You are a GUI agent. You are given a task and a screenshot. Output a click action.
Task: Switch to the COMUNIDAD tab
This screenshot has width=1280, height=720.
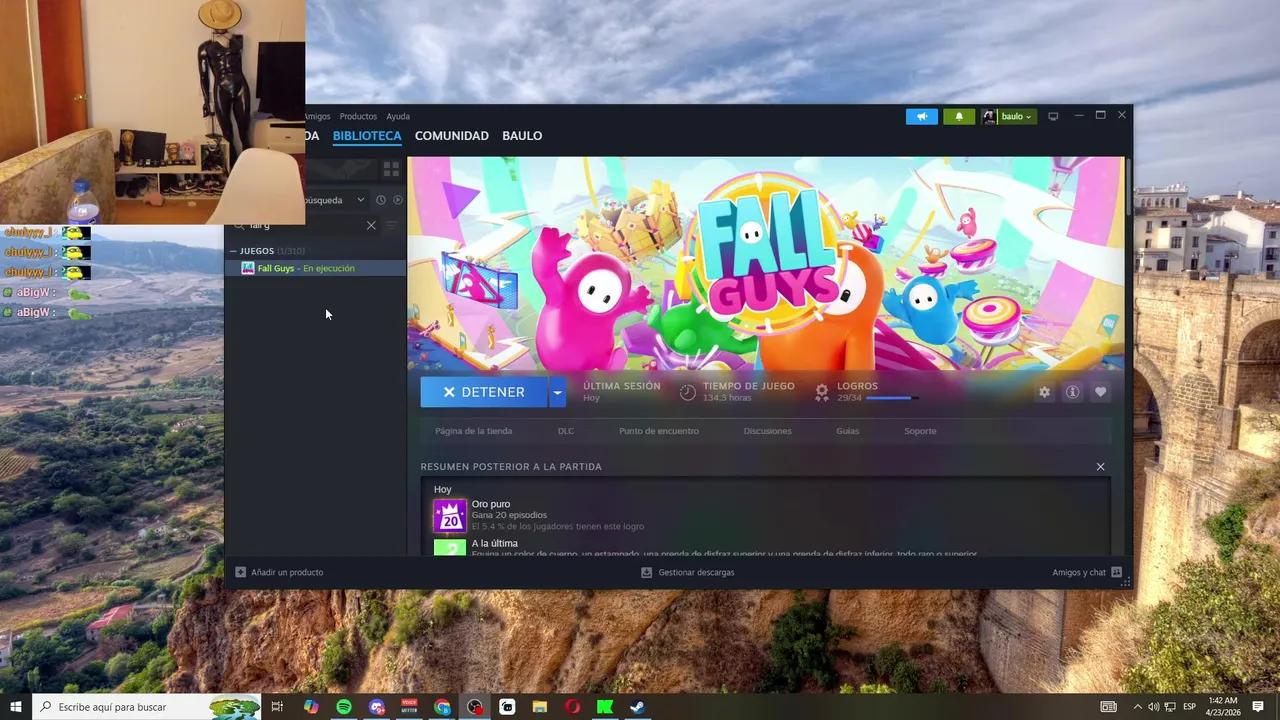(451, 136)
